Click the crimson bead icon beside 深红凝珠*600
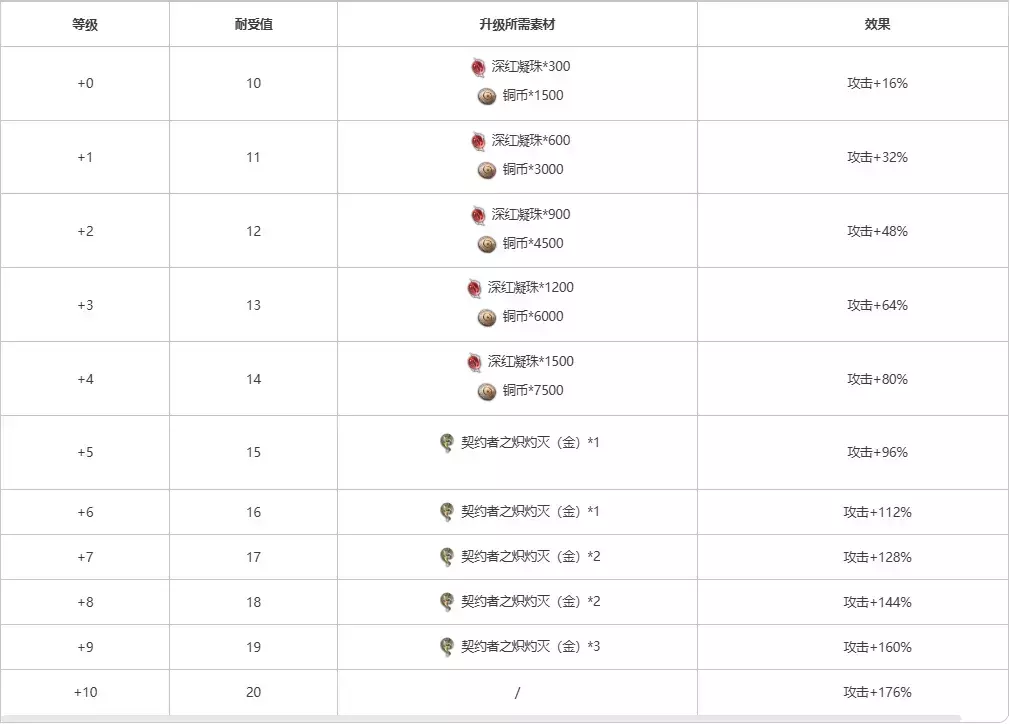 click(x=478, y=141)
